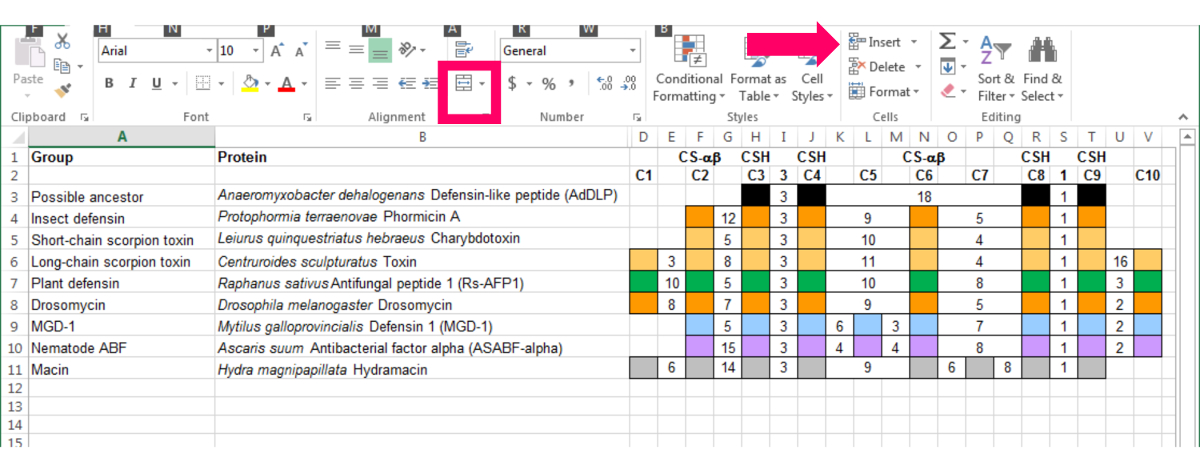Click the Merge & Center icon

(463, 83)
